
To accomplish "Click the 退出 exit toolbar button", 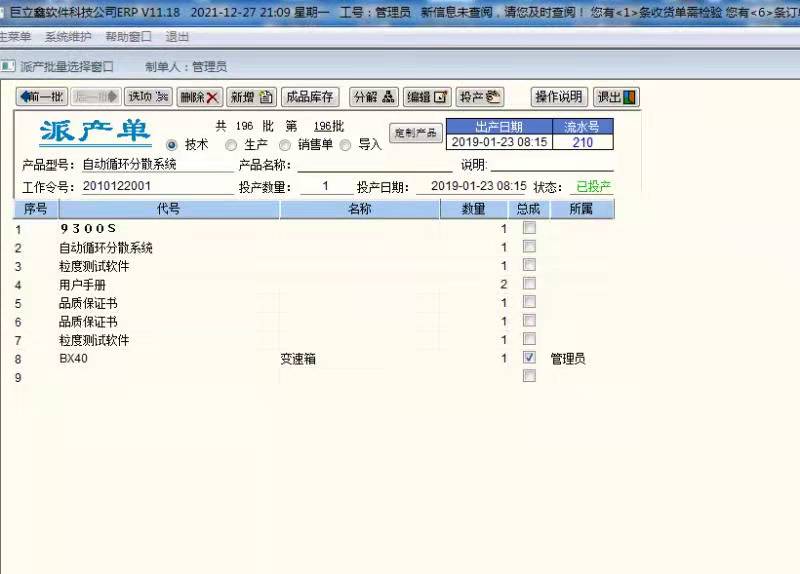I will click(x=616, y=97).
